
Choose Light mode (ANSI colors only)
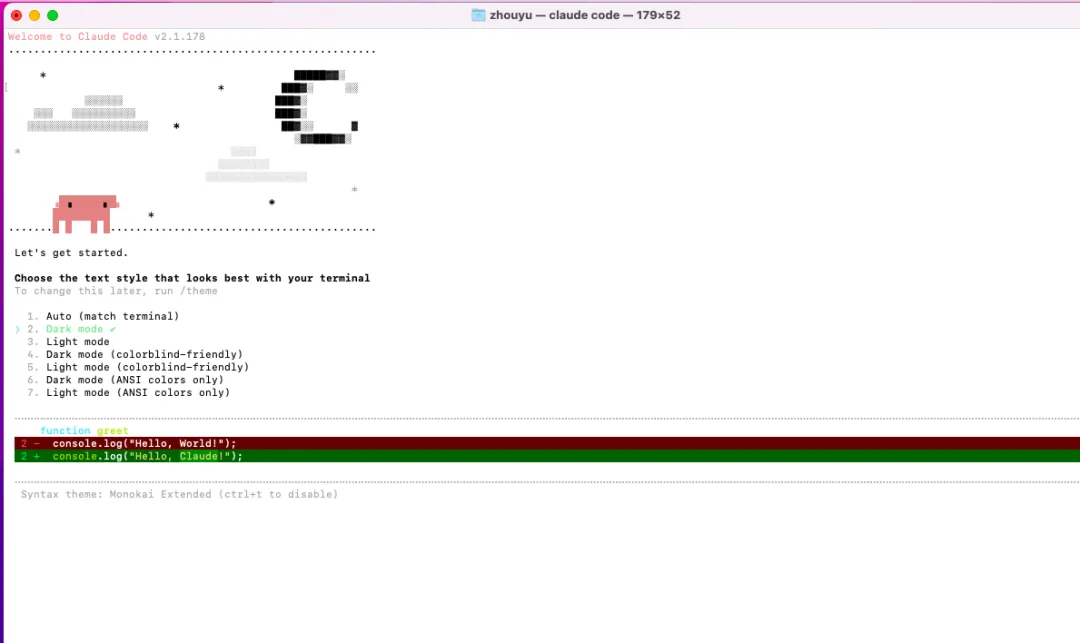coord(128,392)
